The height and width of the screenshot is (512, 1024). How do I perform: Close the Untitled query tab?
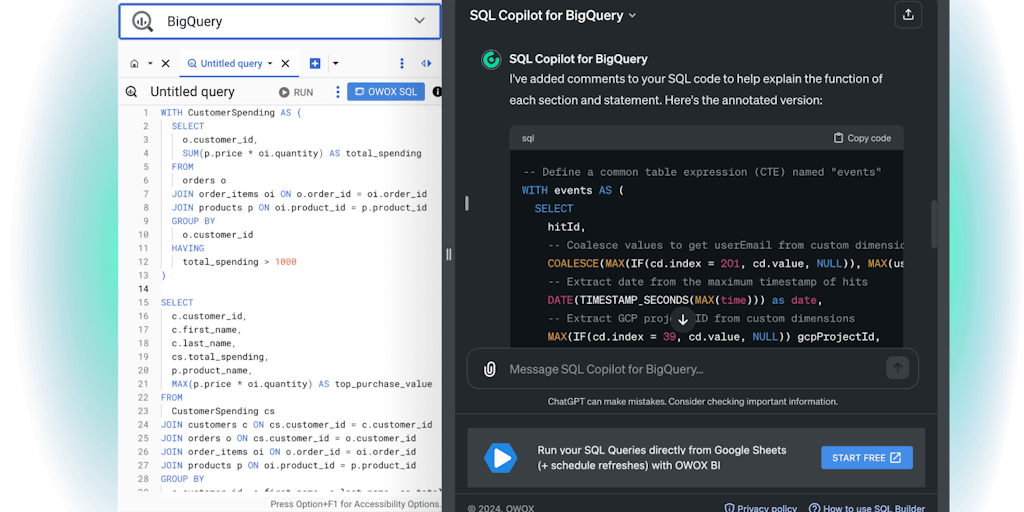(x=285, y=63)
